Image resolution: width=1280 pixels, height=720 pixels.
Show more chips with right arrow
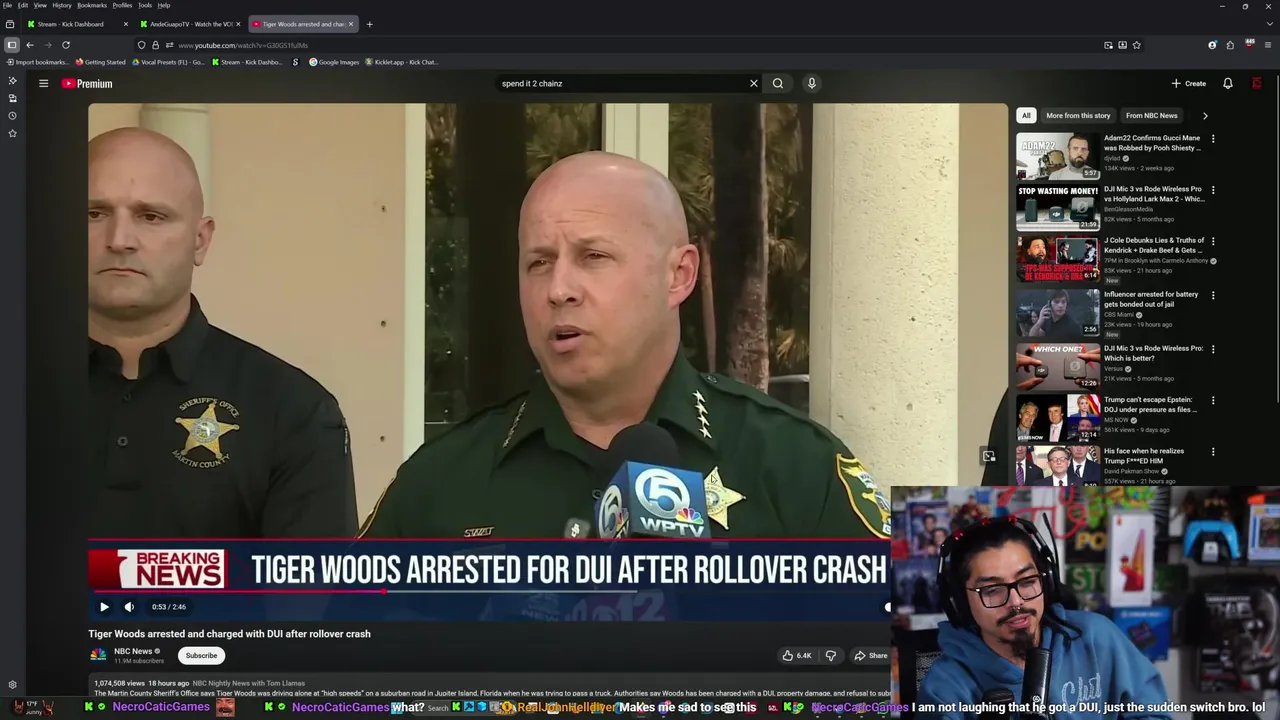click(x=1205, y=116)
